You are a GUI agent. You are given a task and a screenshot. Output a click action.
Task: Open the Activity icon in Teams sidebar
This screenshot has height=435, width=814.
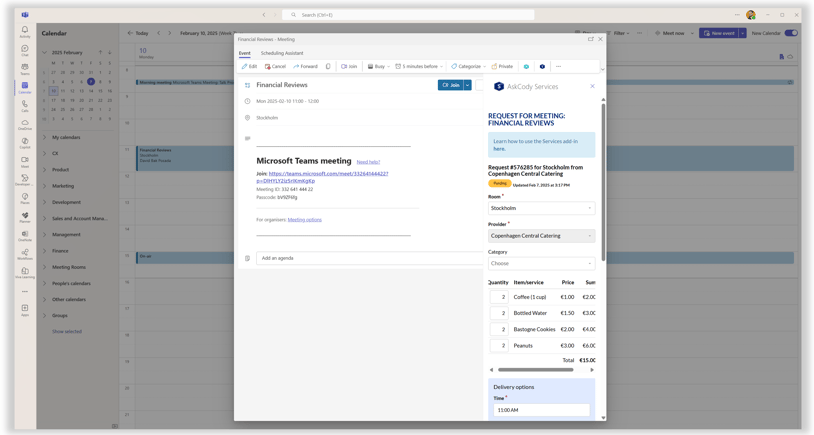click(24, 32)
